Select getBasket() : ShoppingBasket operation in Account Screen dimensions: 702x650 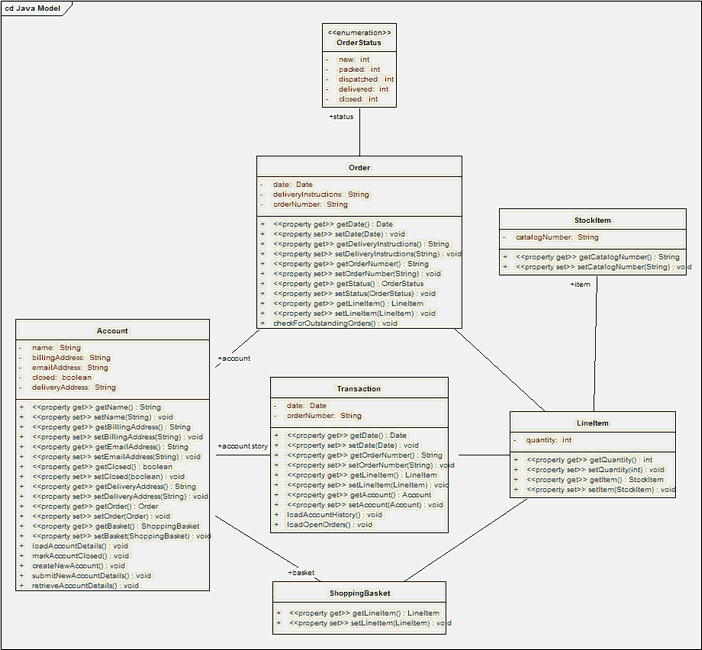click(116, 526)
